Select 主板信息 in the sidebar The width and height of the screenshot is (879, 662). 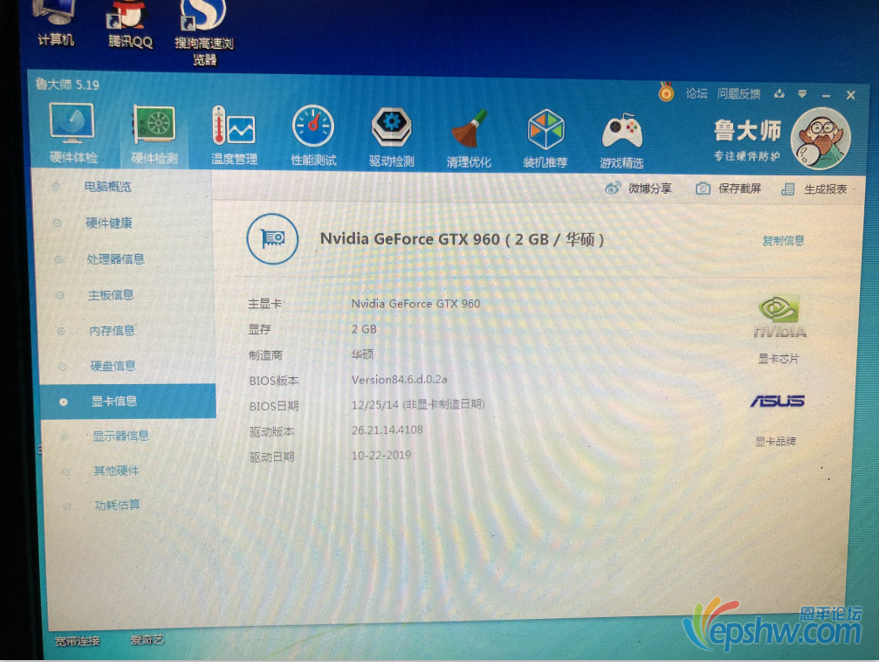click(x=110, y=295)
